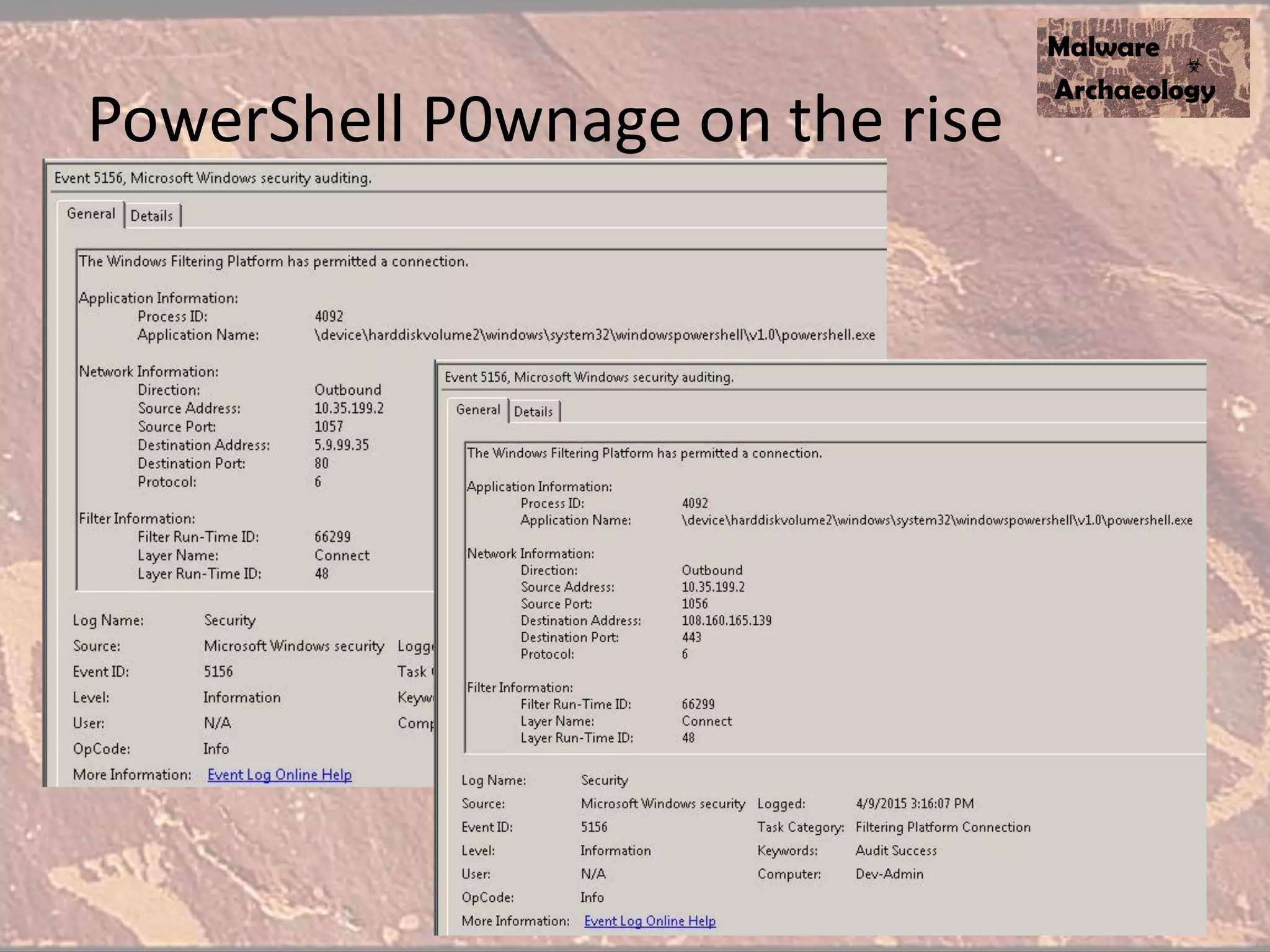Viewport: 1270px width, 952px height.
Task: Select source address 10.35.199.2 in front window
Action: [713, 587]
